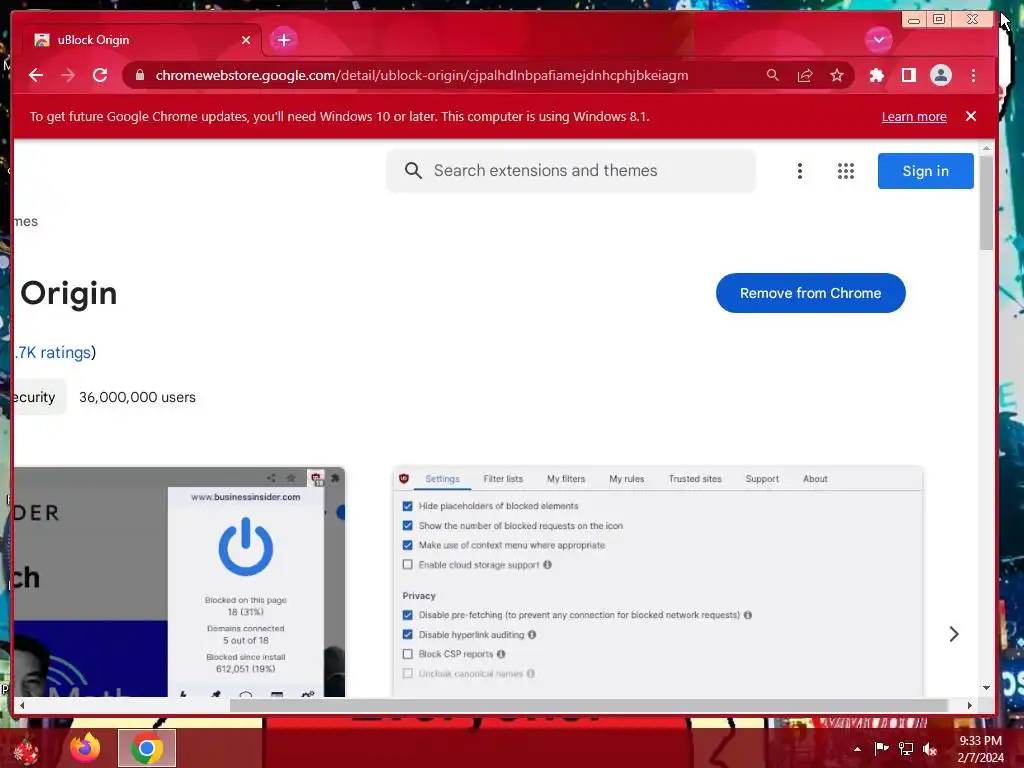Click Remove from Chrome button
Viewport: 1024px width, 768px height.
810,293
